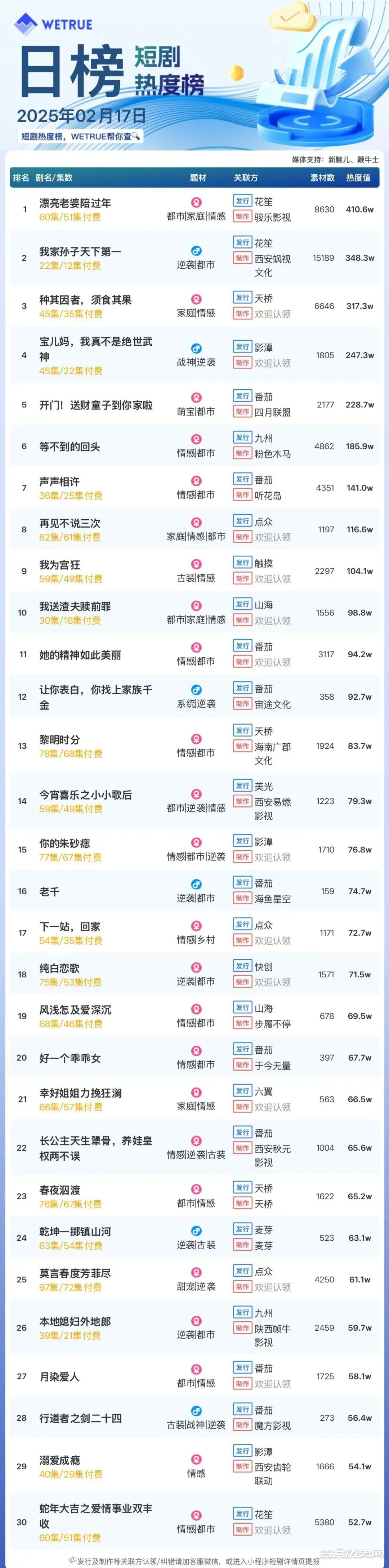Image resolution: width=389 pixels, height=1568 pixels.
Task: Click the search magnifier icon under the date
Action: 136,136
